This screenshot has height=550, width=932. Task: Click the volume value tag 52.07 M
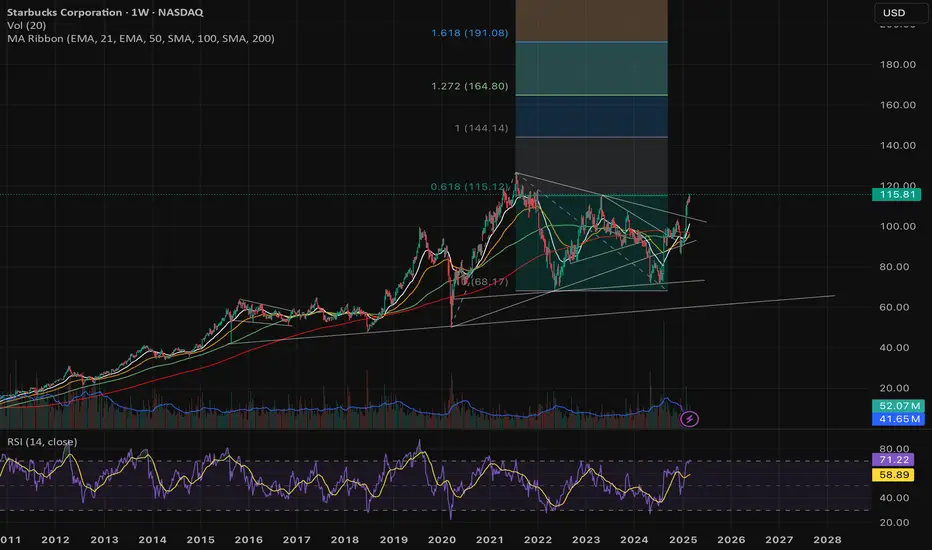[x=898, y=406]
